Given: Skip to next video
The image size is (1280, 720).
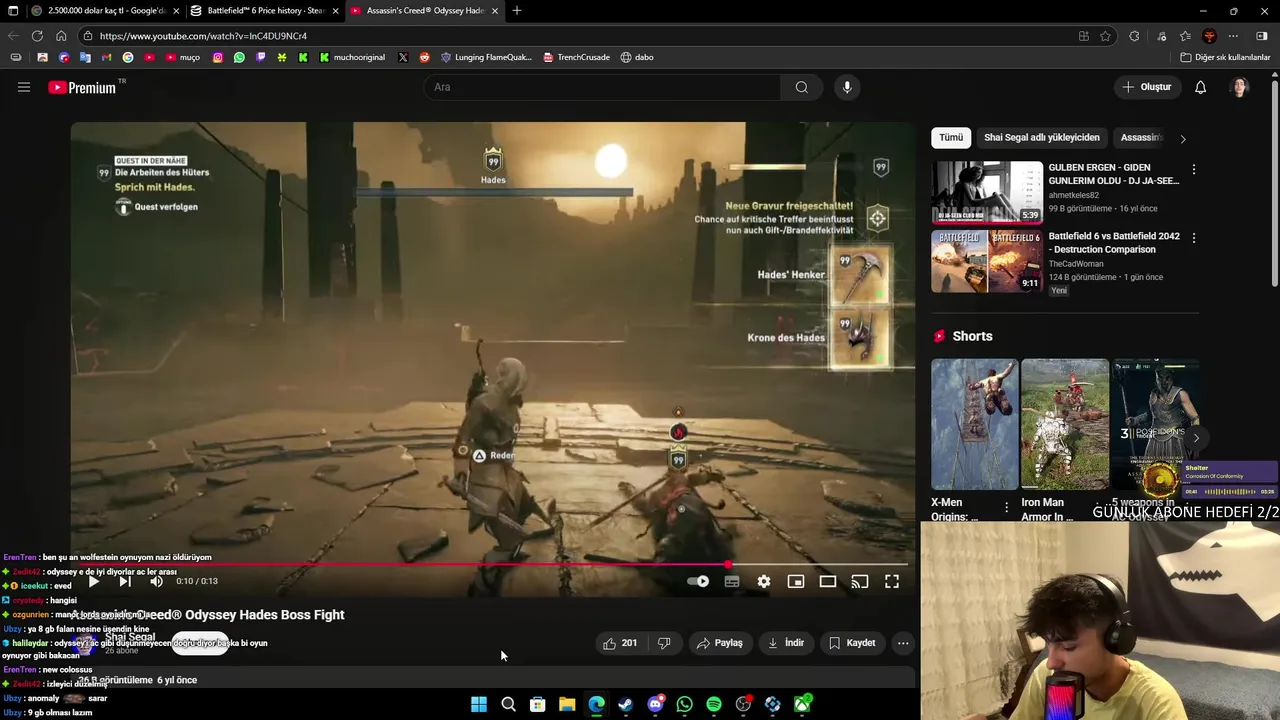Looking at the screenshot, I should pos(125,581).
